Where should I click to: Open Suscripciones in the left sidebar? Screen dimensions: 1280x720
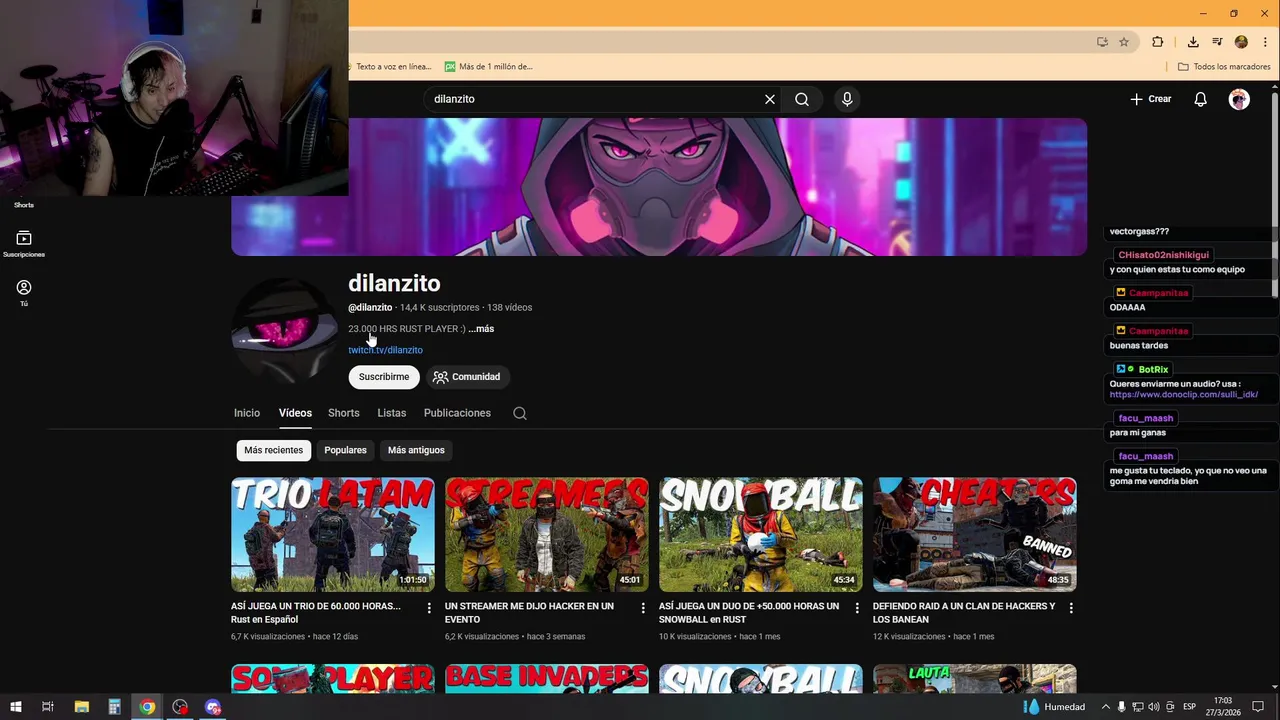click(x=24, y=243)
